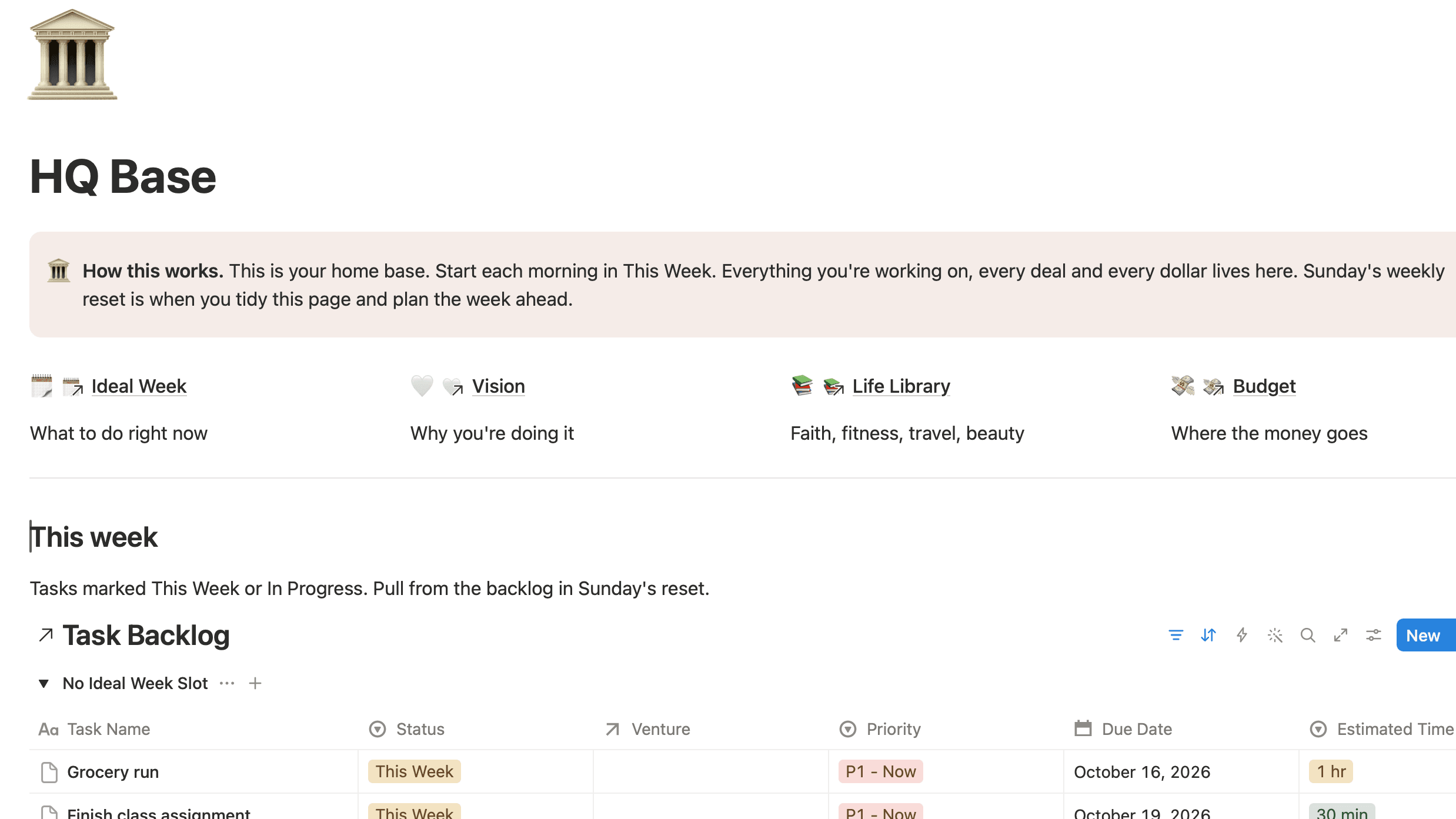Click the 1 hr estimated time tag

tap(1331, 771)
